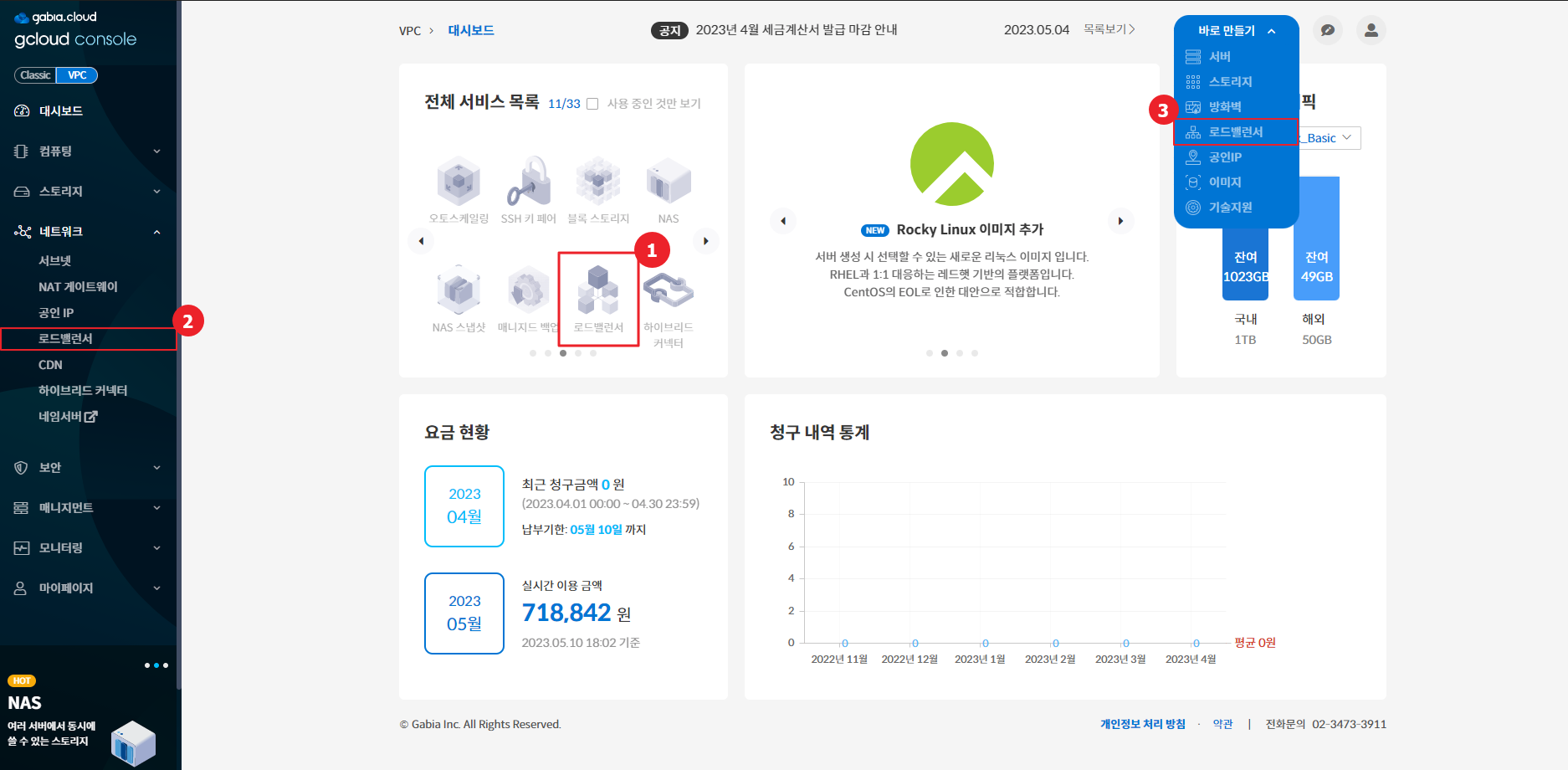1568x770 pixels.
Task: Click the chat support icon in header
Action: tap(1328, 30)
